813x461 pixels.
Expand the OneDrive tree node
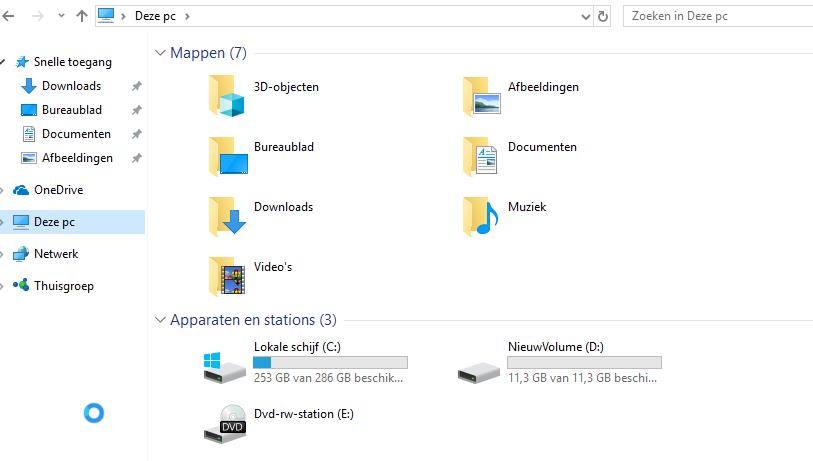tap(5, 190)
